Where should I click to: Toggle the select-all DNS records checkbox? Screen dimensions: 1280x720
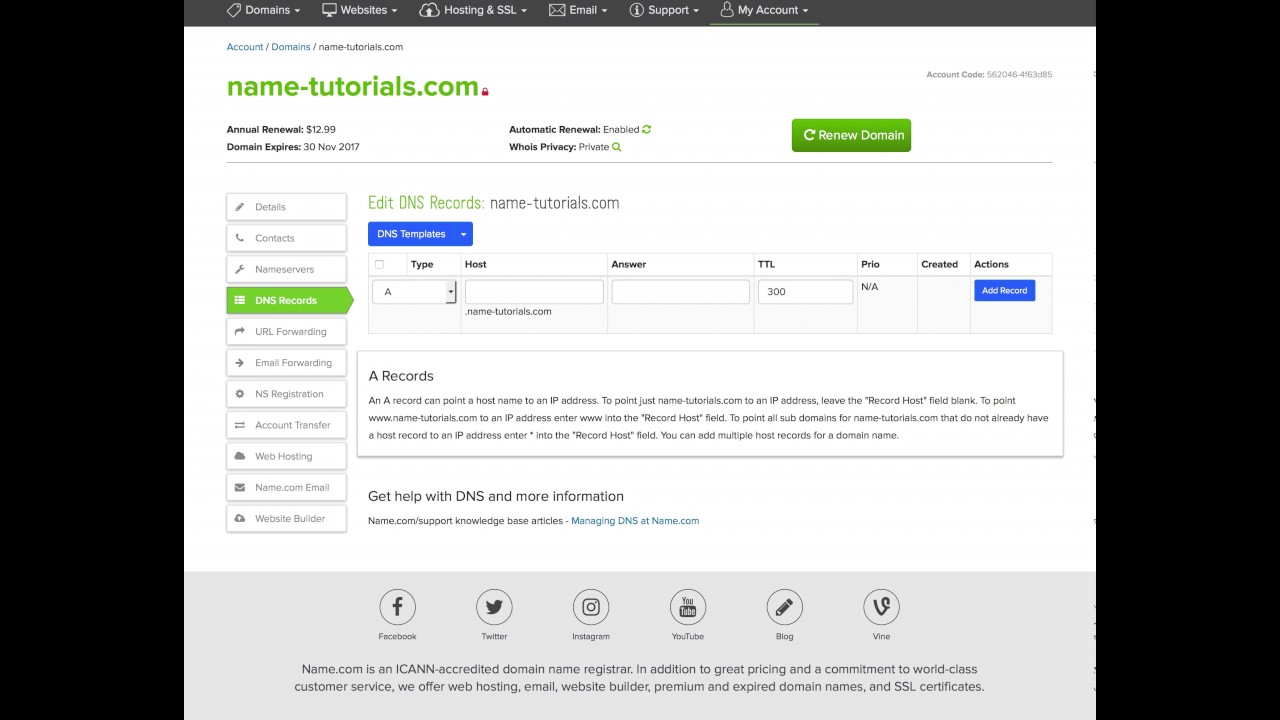click(x=379, y=264)
